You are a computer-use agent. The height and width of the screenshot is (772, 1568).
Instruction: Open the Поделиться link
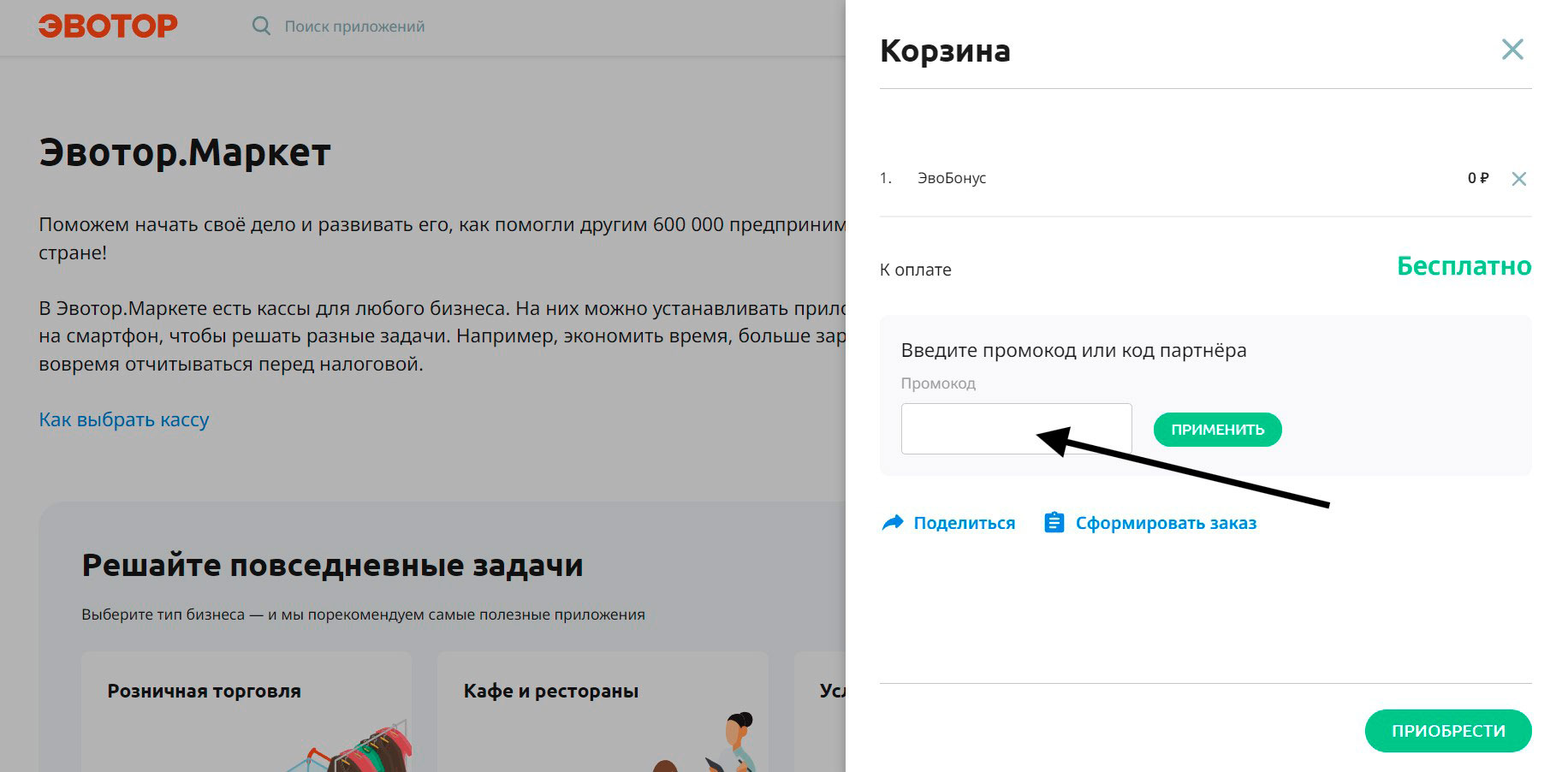[964, 523]
